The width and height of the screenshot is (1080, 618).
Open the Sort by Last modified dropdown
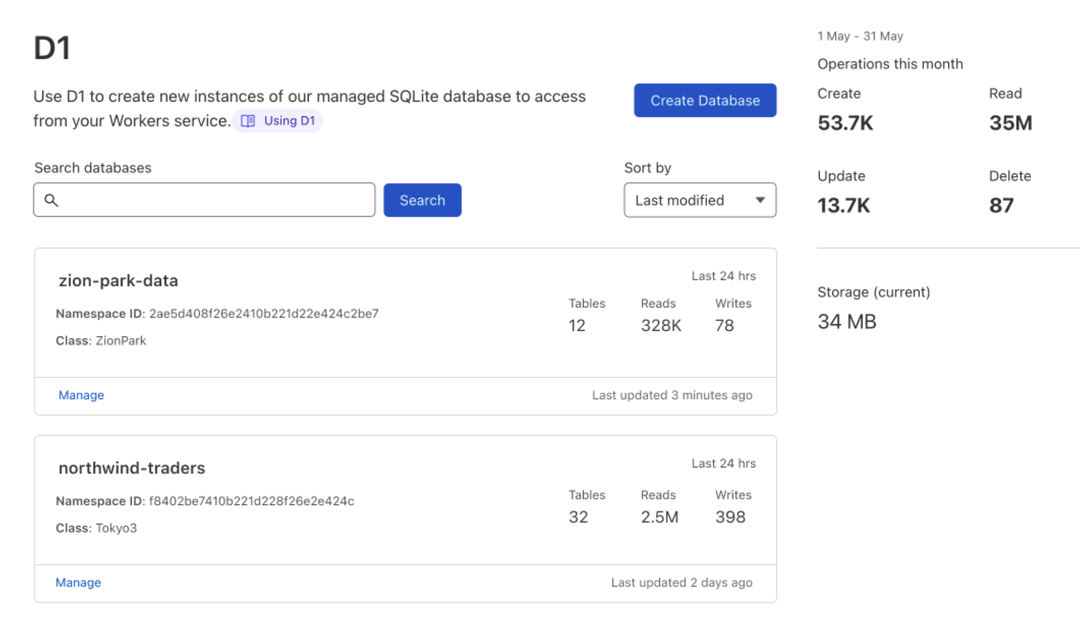(x=699, y=200)
